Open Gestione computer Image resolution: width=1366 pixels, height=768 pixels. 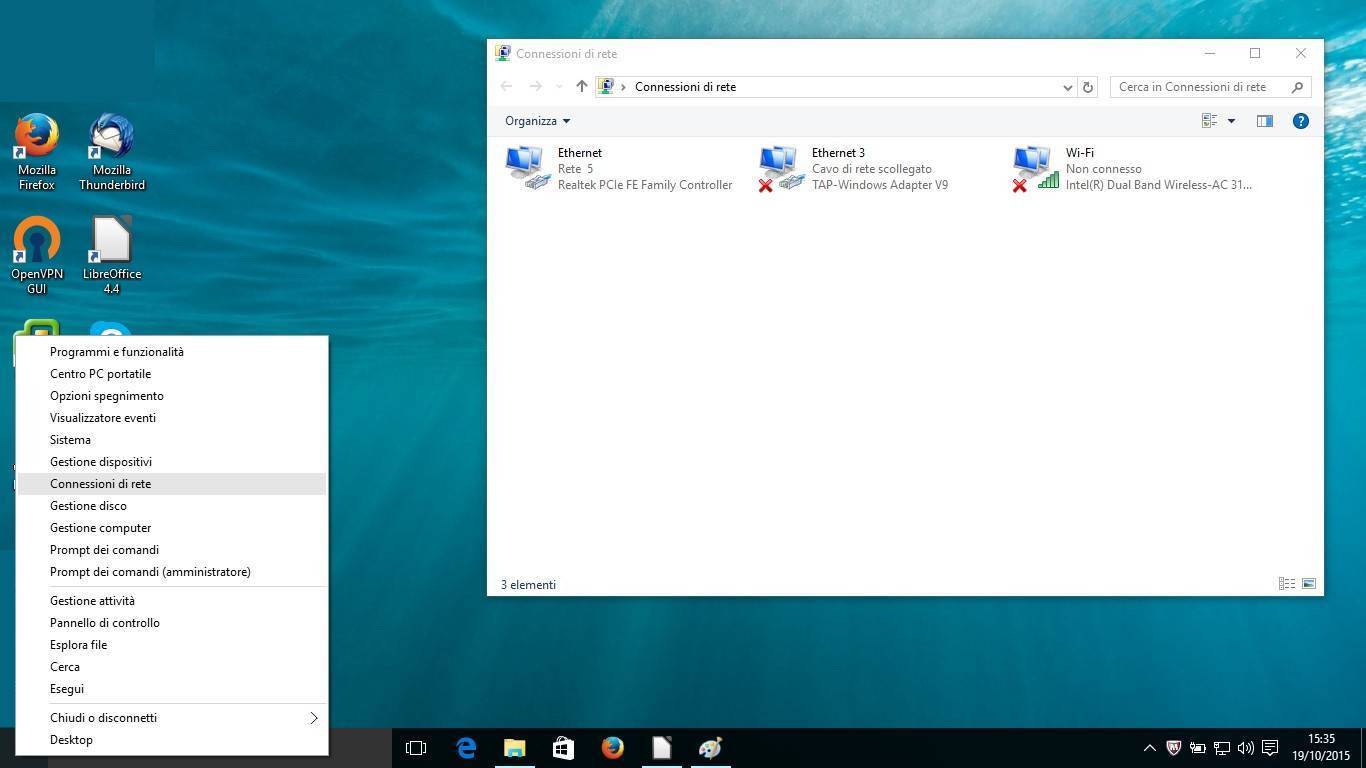[171, 528]
